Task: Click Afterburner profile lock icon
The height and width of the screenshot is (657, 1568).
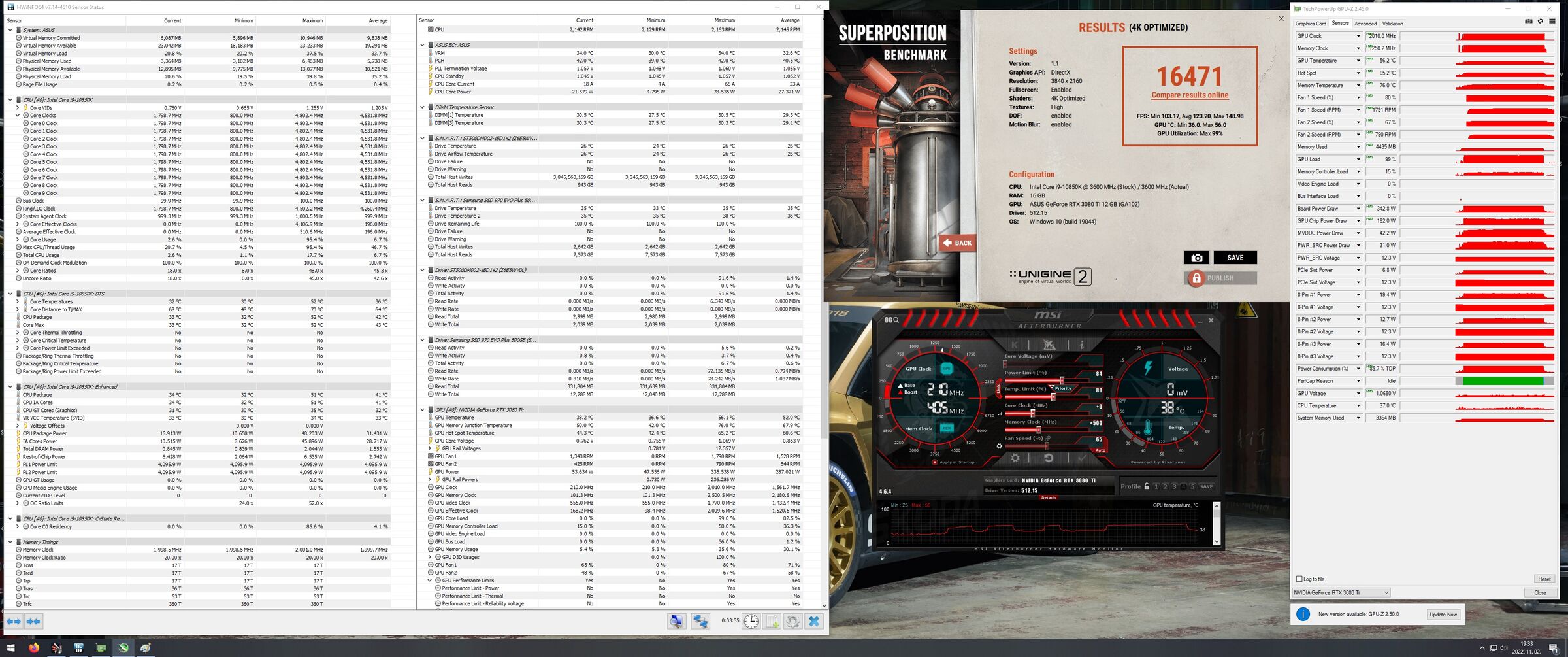Action: coord(1147,486)
